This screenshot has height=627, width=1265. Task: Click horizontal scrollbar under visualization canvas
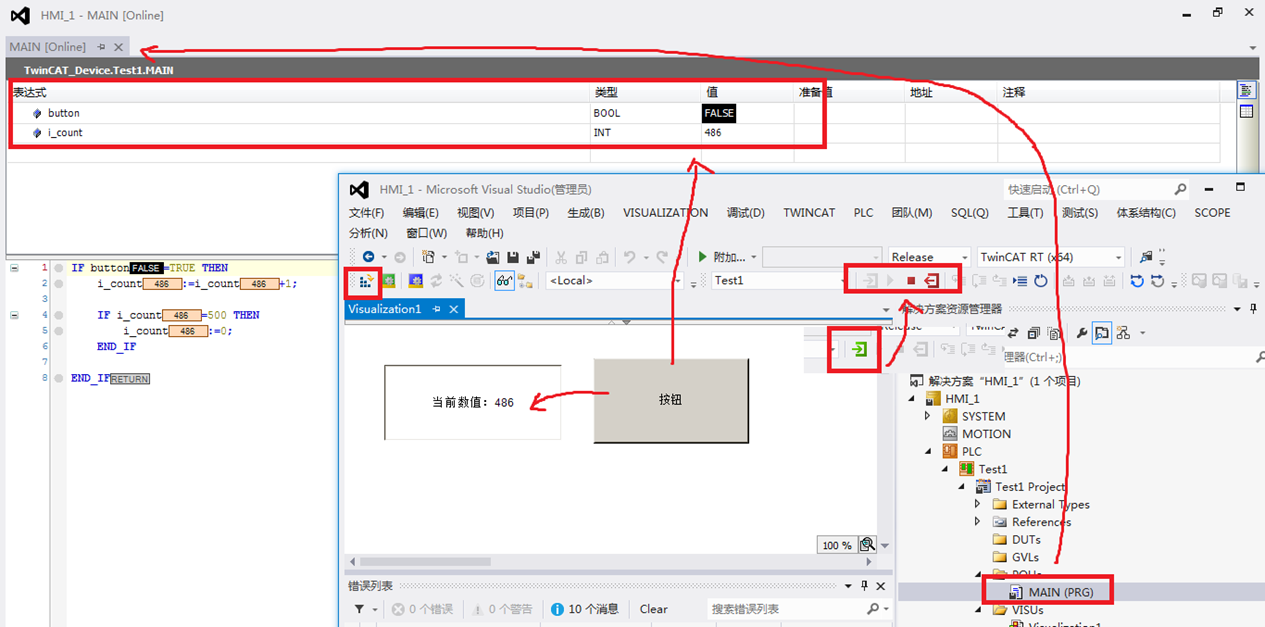point(425,562)
